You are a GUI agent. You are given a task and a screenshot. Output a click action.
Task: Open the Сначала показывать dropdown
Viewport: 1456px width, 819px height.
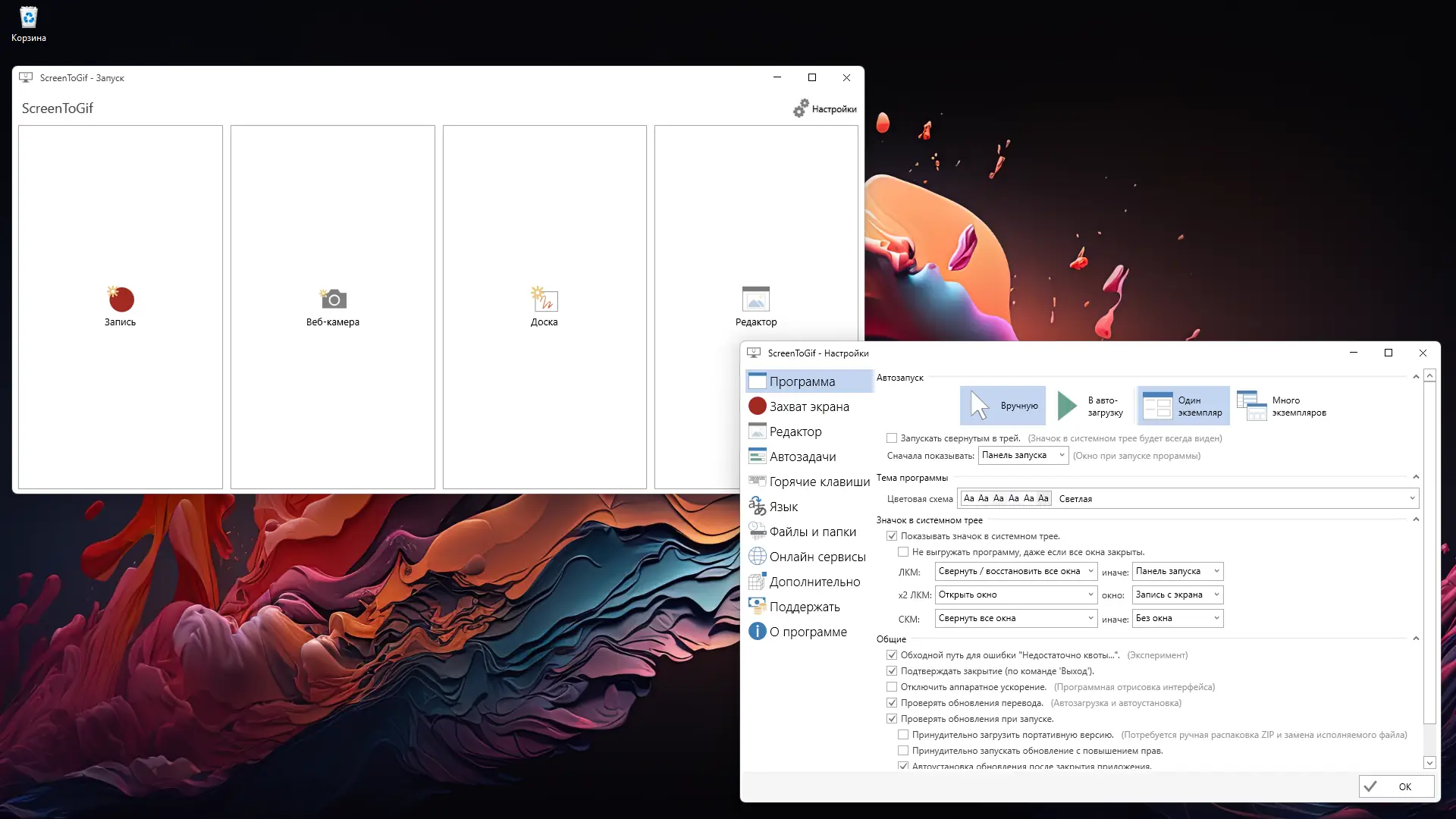click(1023, 455)
